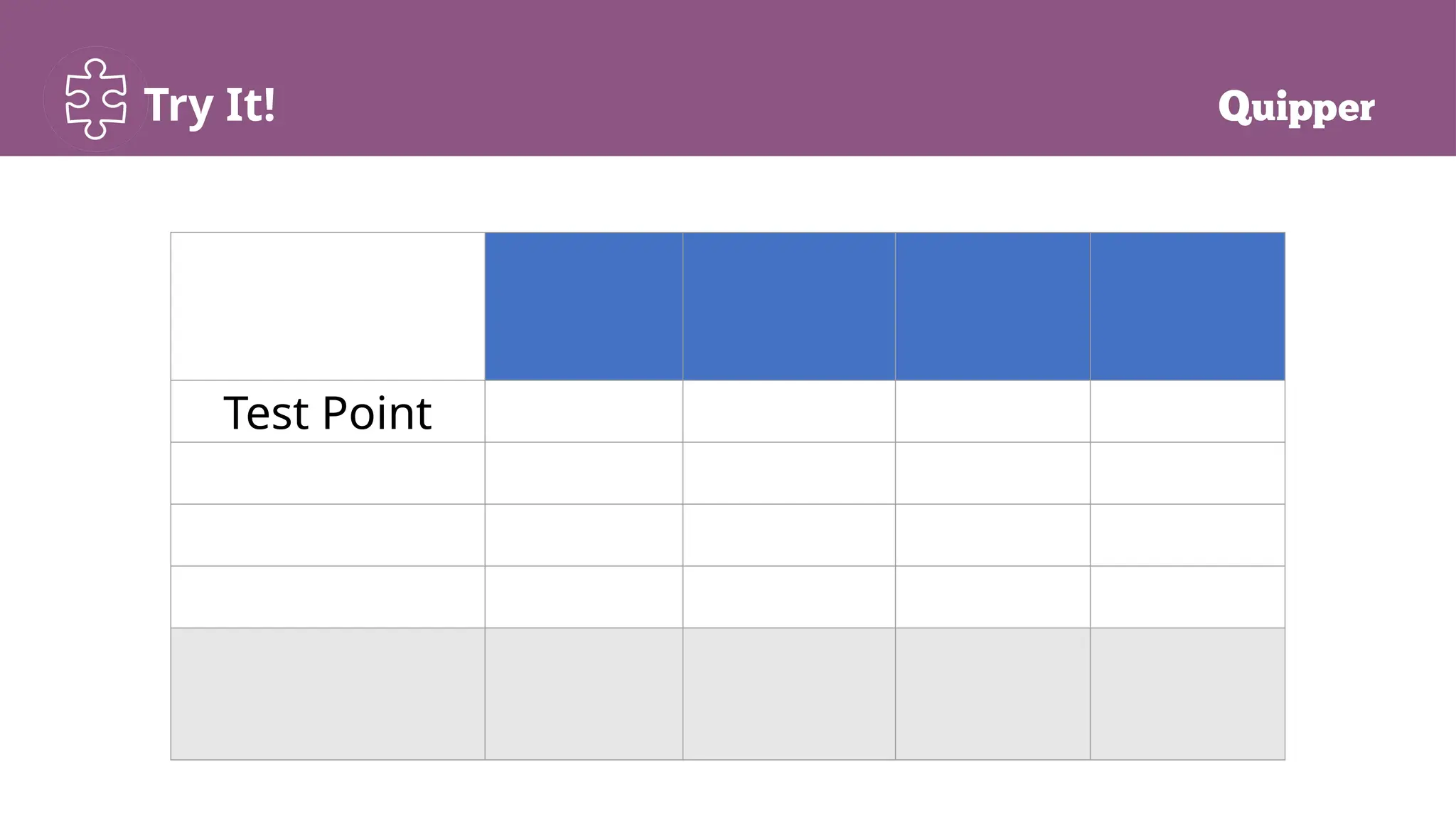Select the bottom-right gray table cell
The image size is (1456, 819).
tap(1187, 694)
